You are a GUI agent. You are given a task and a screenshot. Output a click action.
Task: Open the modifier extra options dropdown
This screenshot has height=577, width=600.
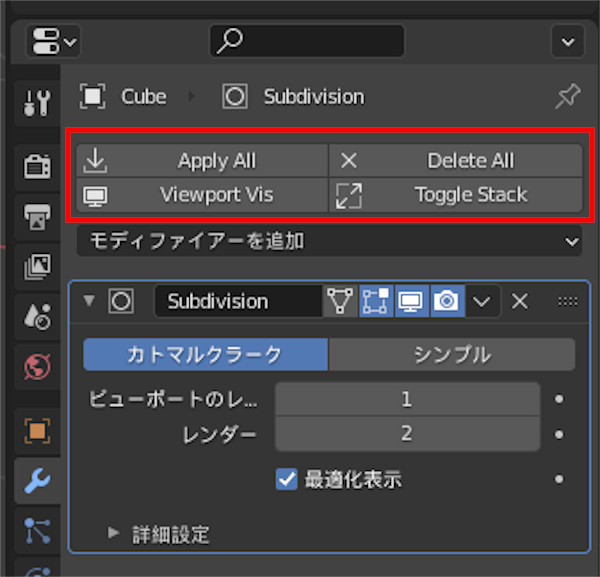(482, 301)
